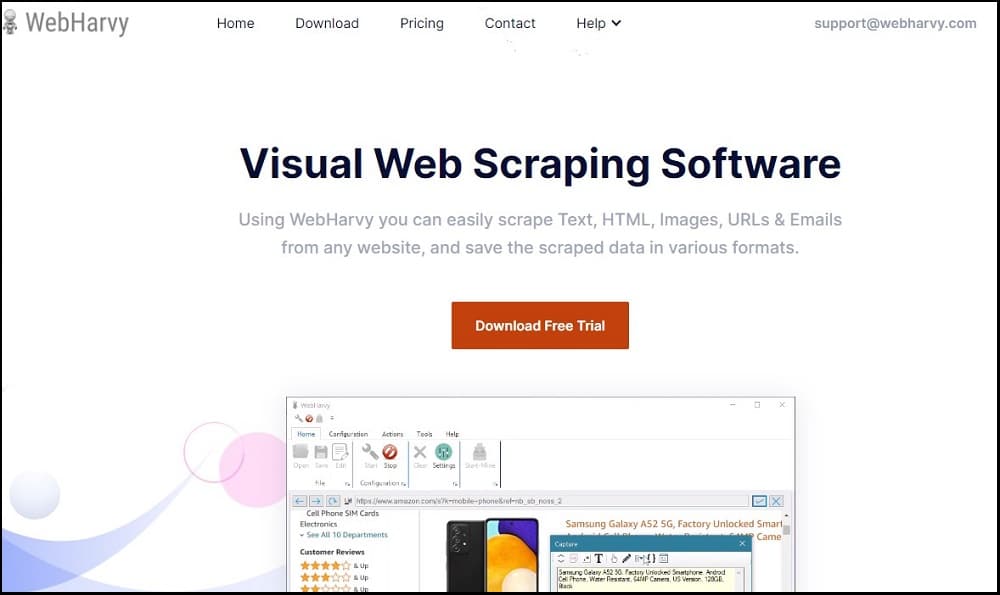Click the checkmark icon right of the address bar
1000x595 pixels.
pos(759,501)
